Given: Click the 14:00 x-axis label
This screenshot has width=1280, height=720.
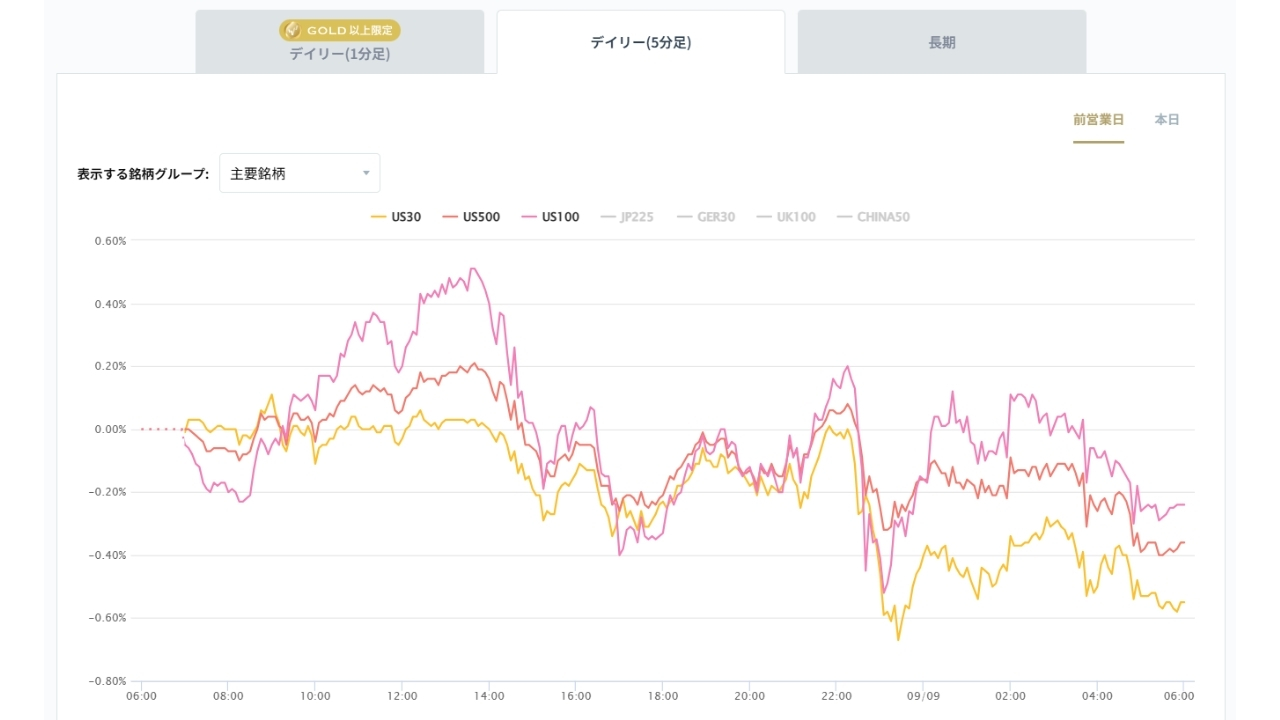Looking at the screenshot, I should click(x=489, y=696).
